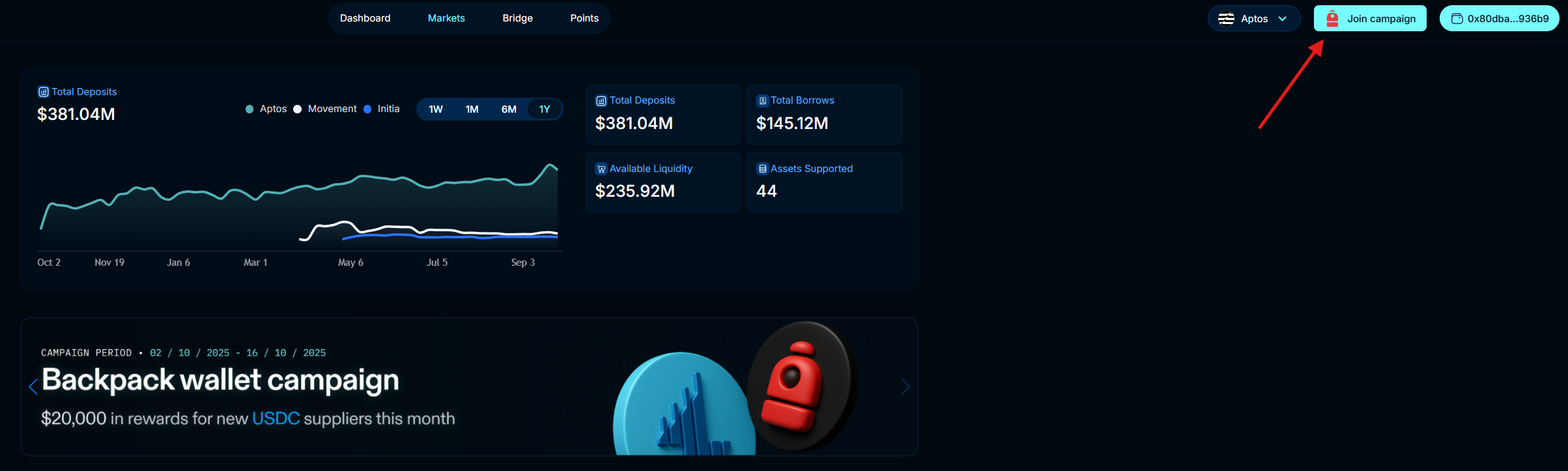Viewport: 1568px width, 471px height.
Task: Go to previous campaign banner slide
Action: [33, 387]
